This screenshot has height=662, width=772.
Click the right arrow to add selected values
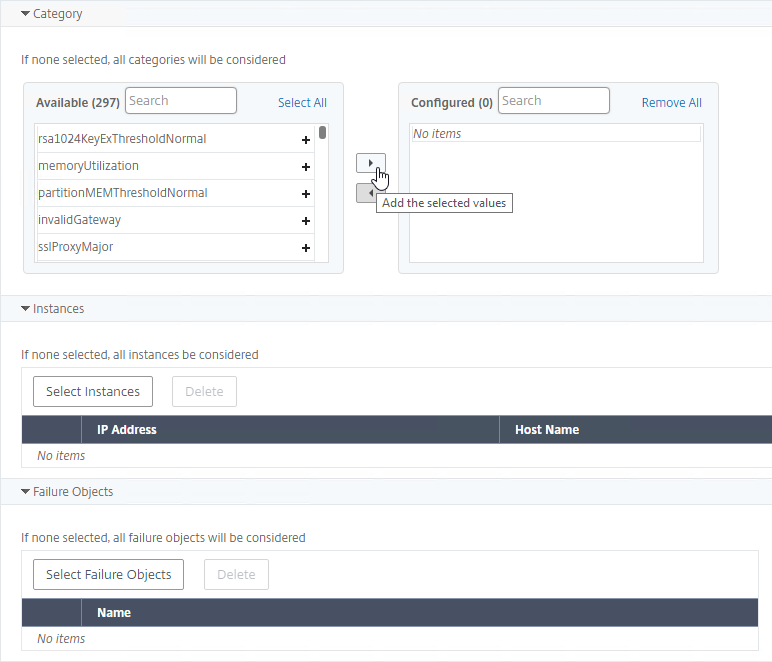[371, 163]
